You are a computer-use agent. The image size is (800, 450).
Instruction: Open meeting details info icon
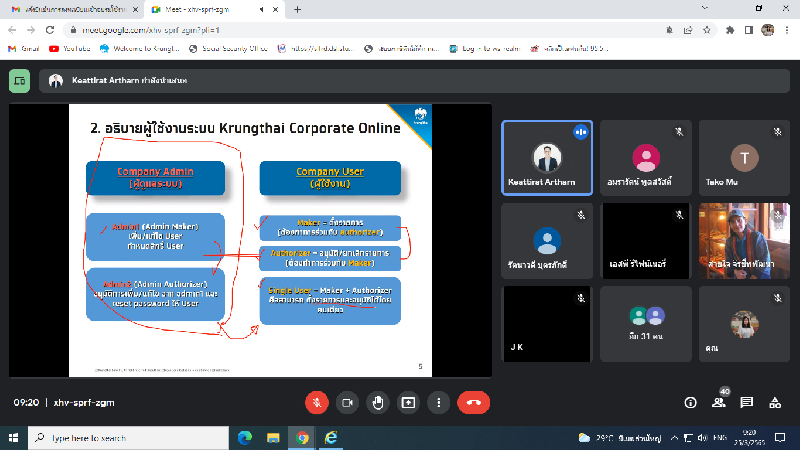(x=690, y=402)
